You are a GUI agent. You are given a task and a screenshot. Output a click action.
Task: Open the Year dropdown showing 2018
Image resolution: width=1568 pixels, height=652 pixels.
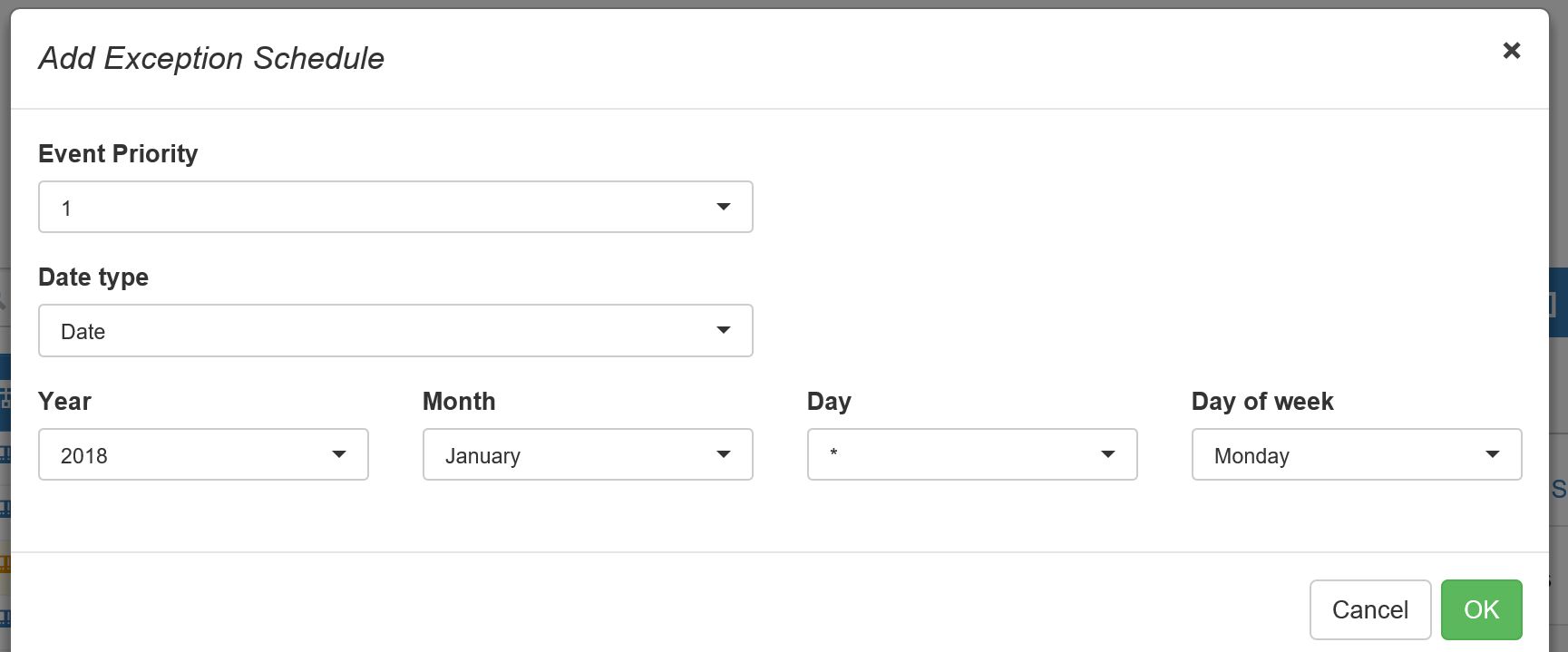(x=203, y=454)
